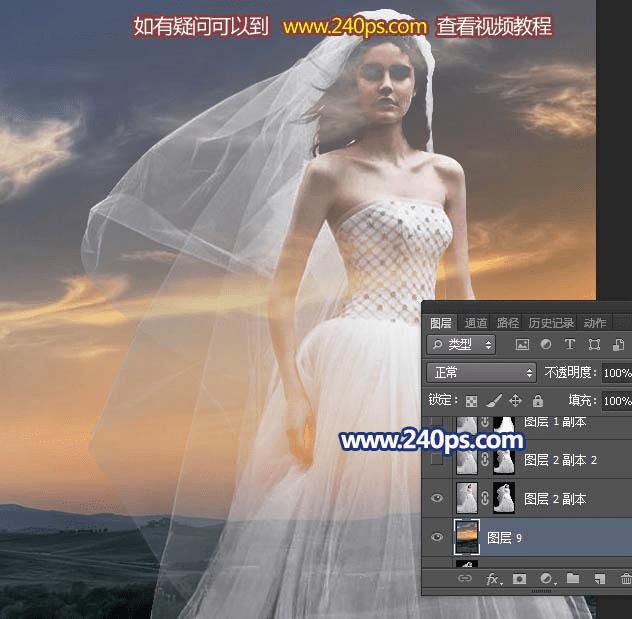The width and height of the screenshot is (632, 619).
Task: Show the 图层 2 副本 2 layer
Action: pyautogui.click(x=437, y=459)
